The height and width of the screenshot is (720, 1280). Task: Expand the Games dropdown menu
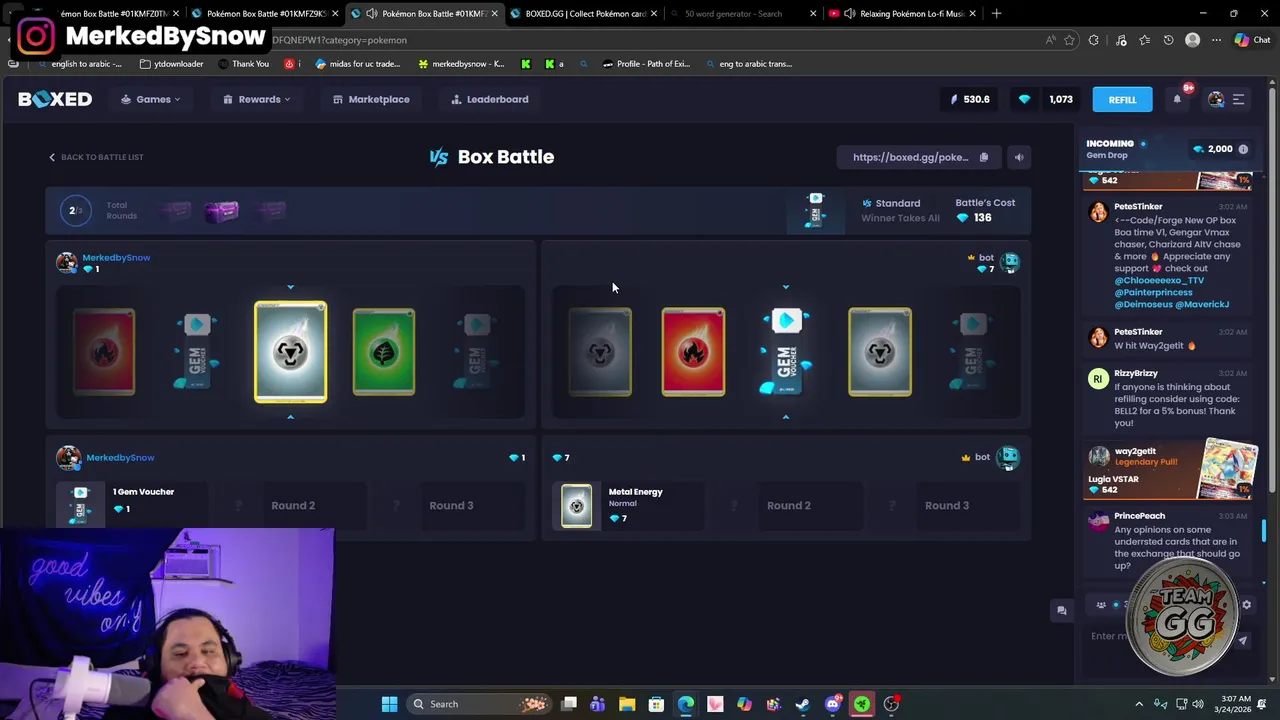click(151, 99)
